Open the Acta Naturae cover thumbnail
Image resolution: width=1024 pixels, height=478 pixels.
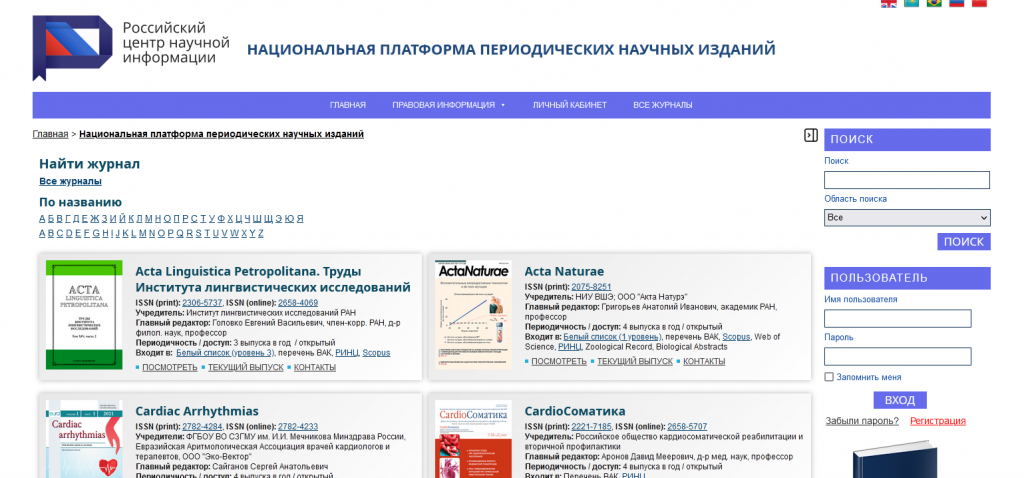coord(473,315)
